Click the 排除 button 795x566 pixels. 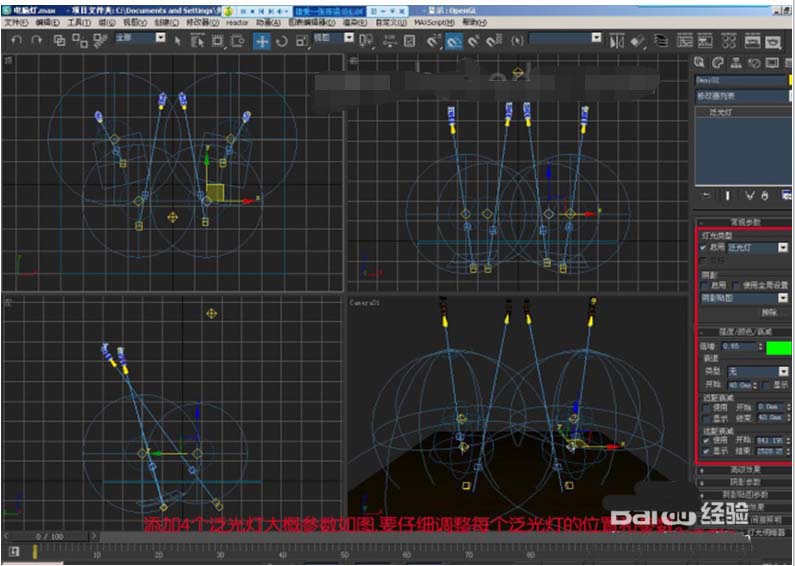click(x=768, y=312)
